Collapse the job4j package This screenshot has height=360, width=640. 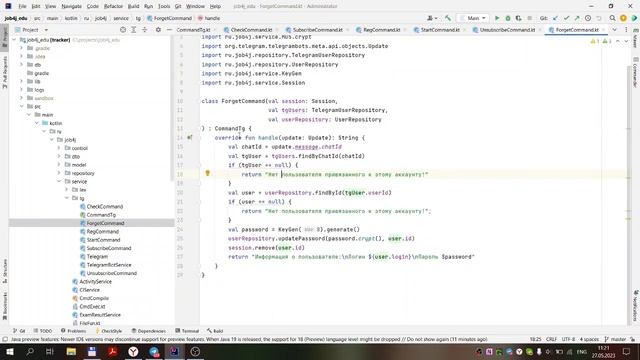click(x=51, y=140)
